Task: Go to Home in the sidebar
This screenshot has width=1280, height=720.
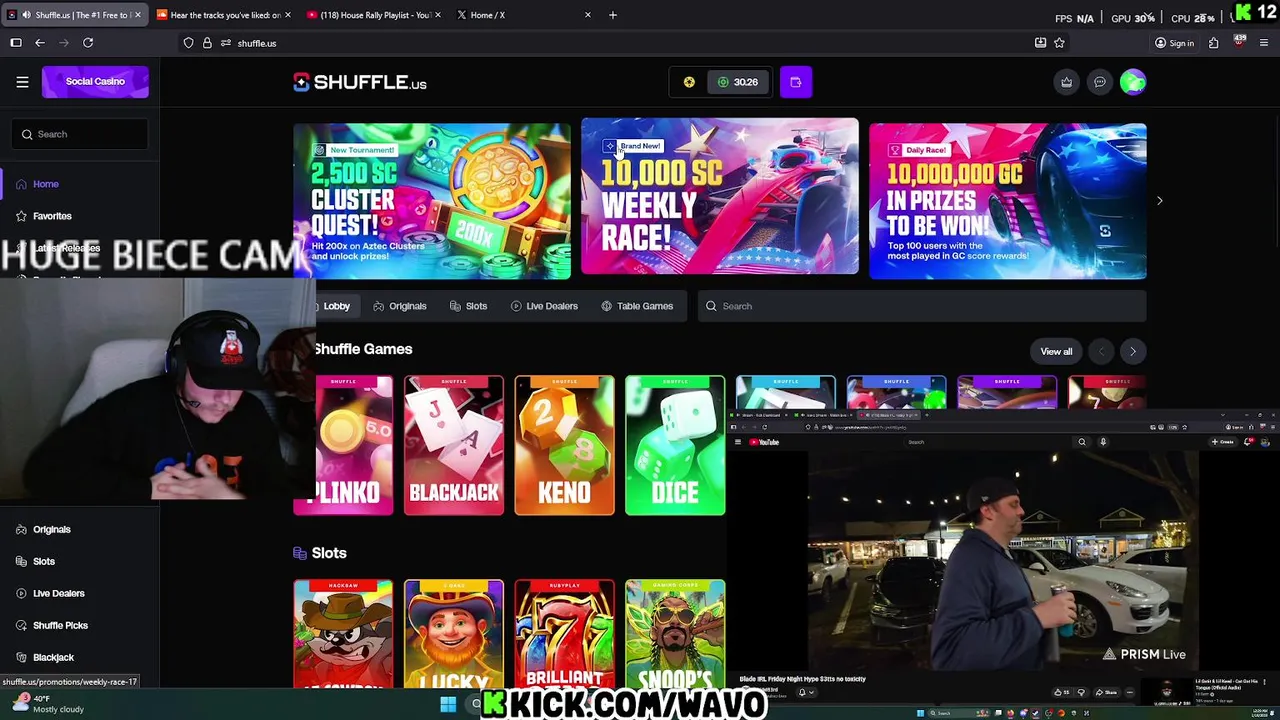Action: click(x=45, y=184)
